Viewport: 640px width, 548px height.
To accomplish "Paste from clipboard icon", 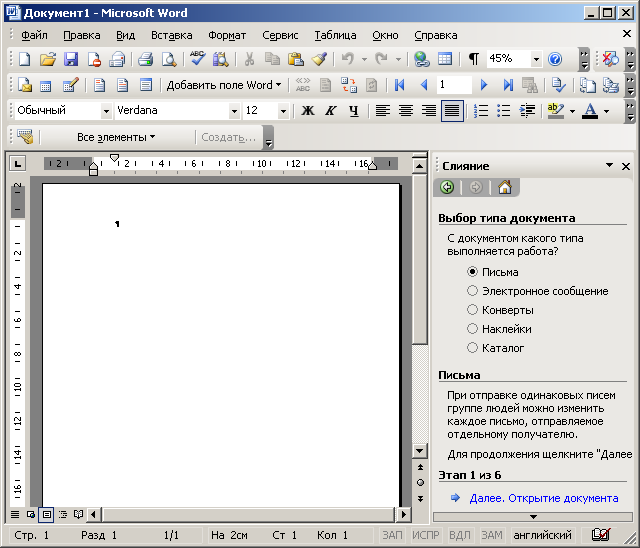I will [x=296, y=60].
